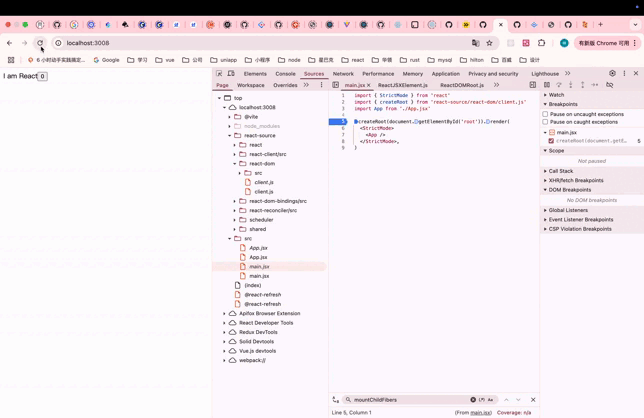Select the (index) file in tree
The image size is (644, 418).
coord(253,285)
